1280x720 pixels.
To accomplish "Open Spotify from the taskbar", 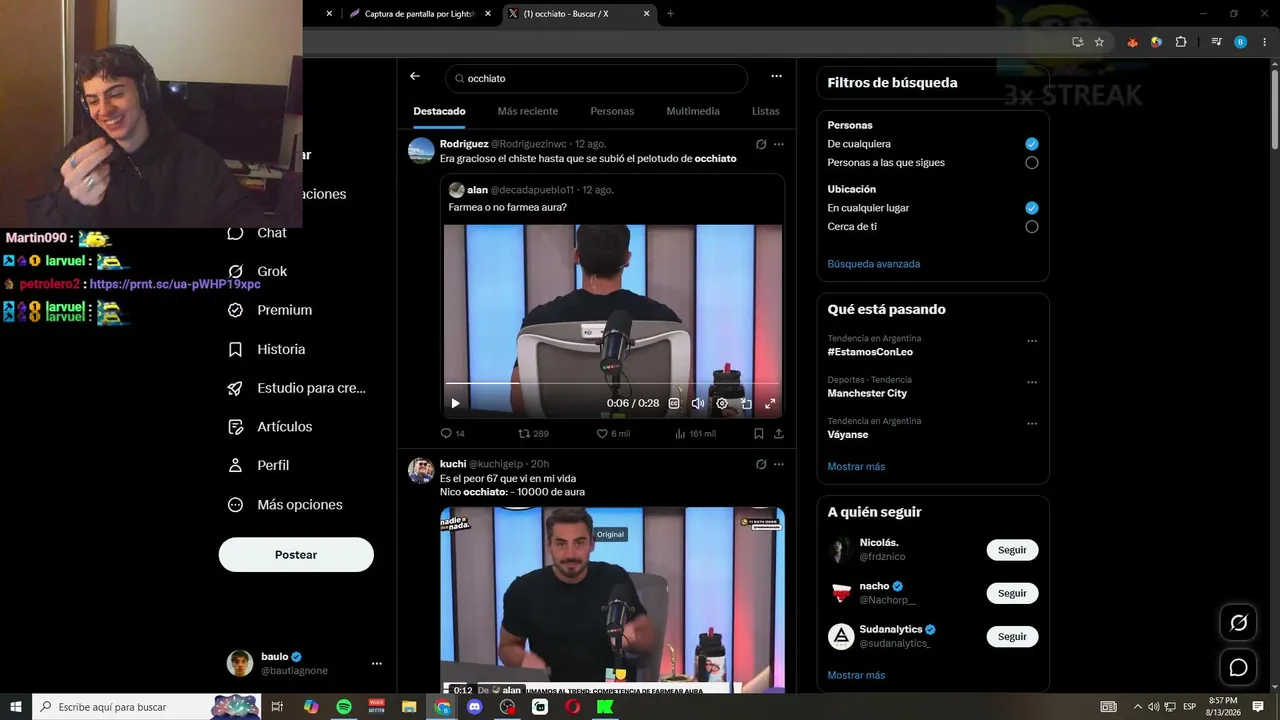I will click(x=344, y=707).
